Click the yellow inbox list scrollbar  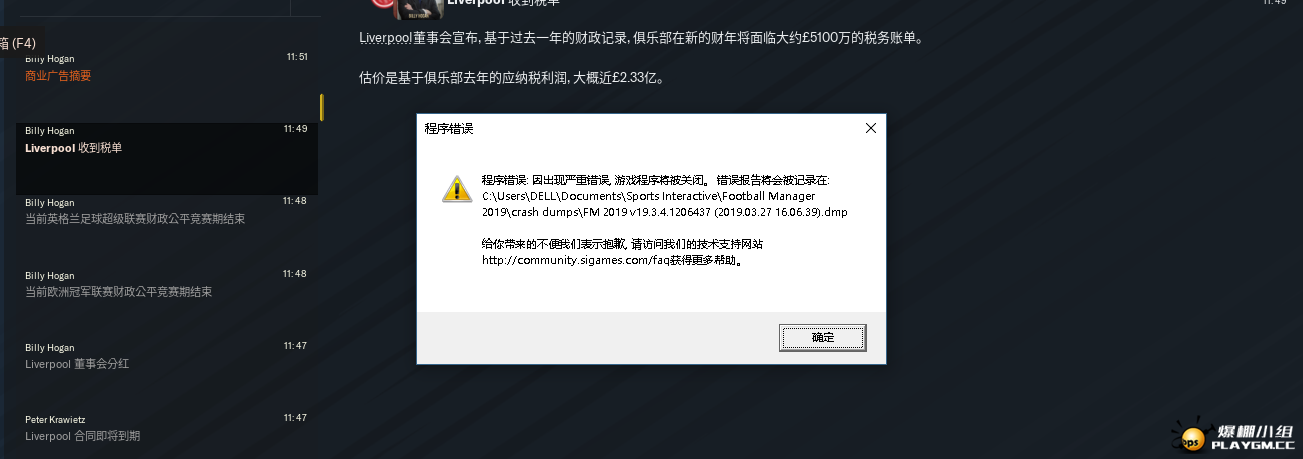click(321, 107)
